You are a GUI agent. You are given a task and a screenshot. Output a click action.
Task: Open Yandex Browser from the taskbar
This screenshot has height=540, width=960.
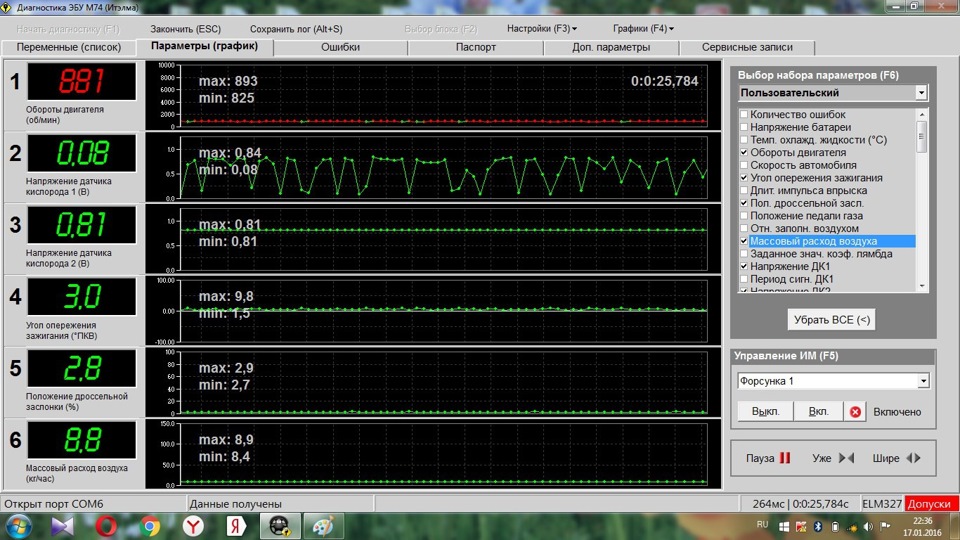(x=194, y=526)
